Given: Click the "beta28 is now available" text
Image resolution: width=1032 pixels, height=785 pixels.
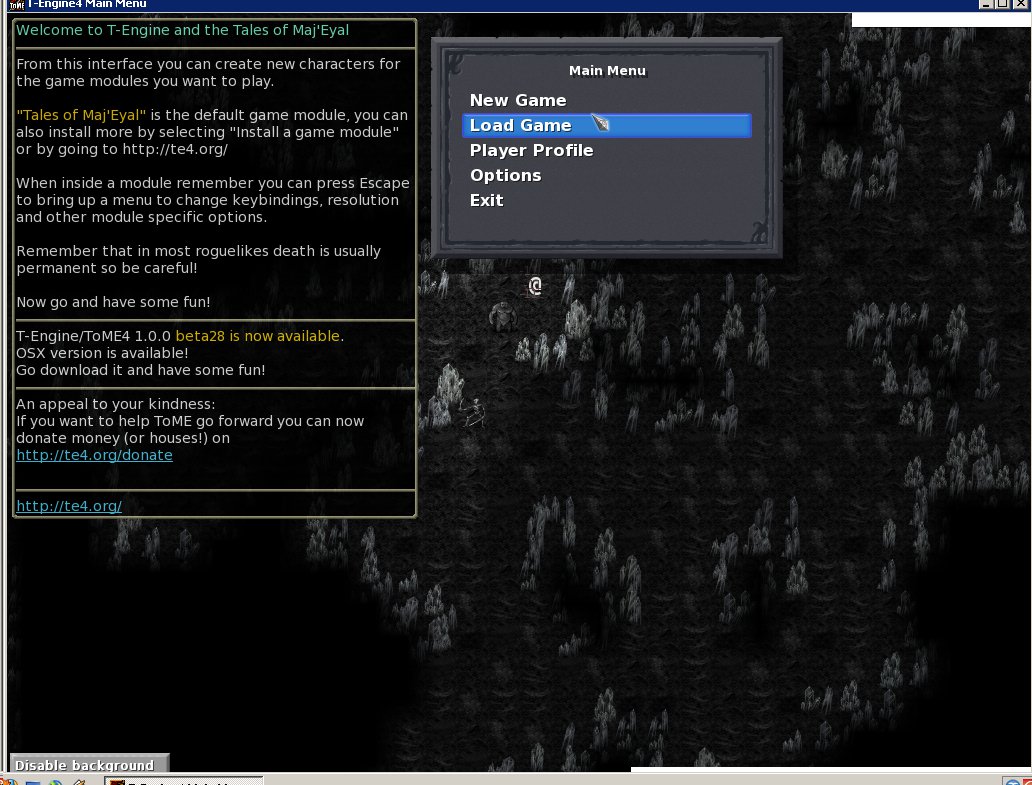Looking at the screenshot, I should [257, 336].
